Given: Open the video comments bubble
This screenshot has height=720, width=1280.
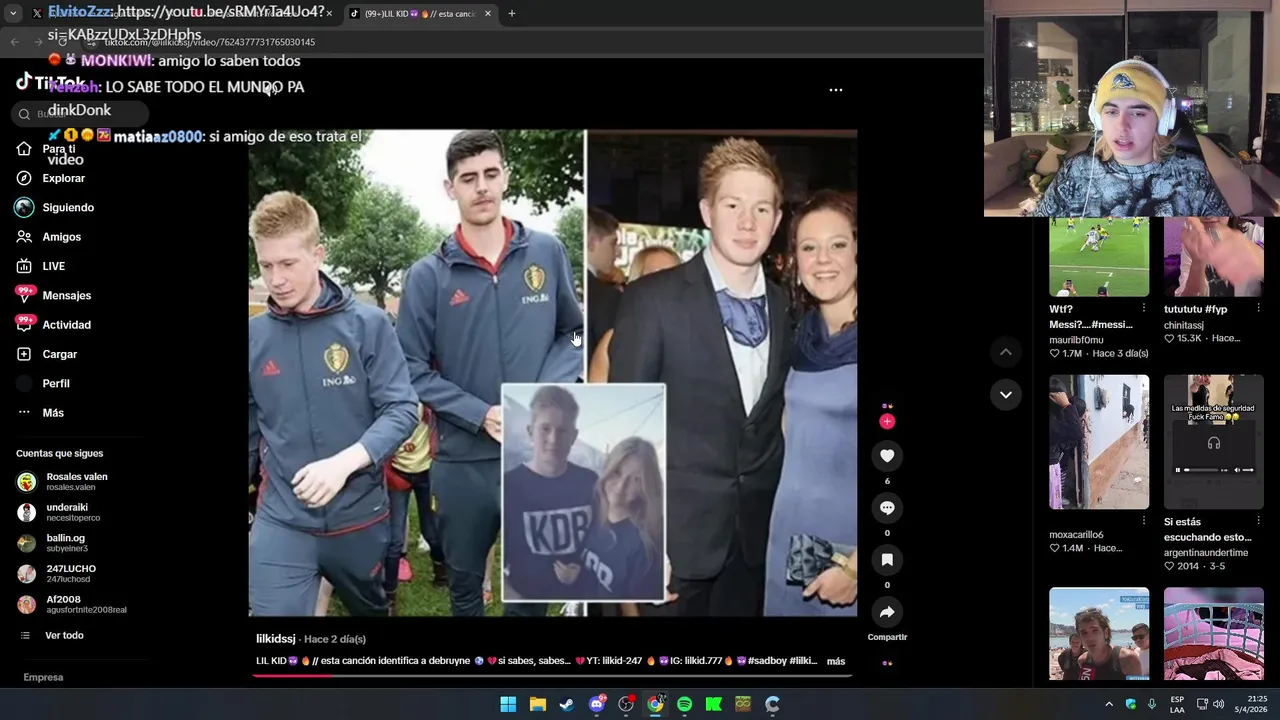Looking at the screenshot, I should [x=887, y=508].
